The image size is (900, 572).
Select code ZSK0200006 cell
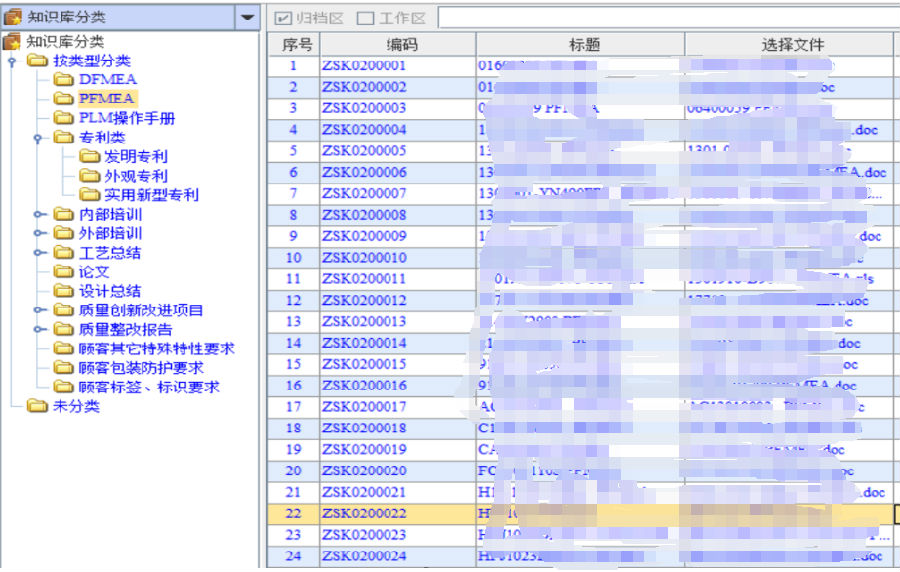[397, 173]
